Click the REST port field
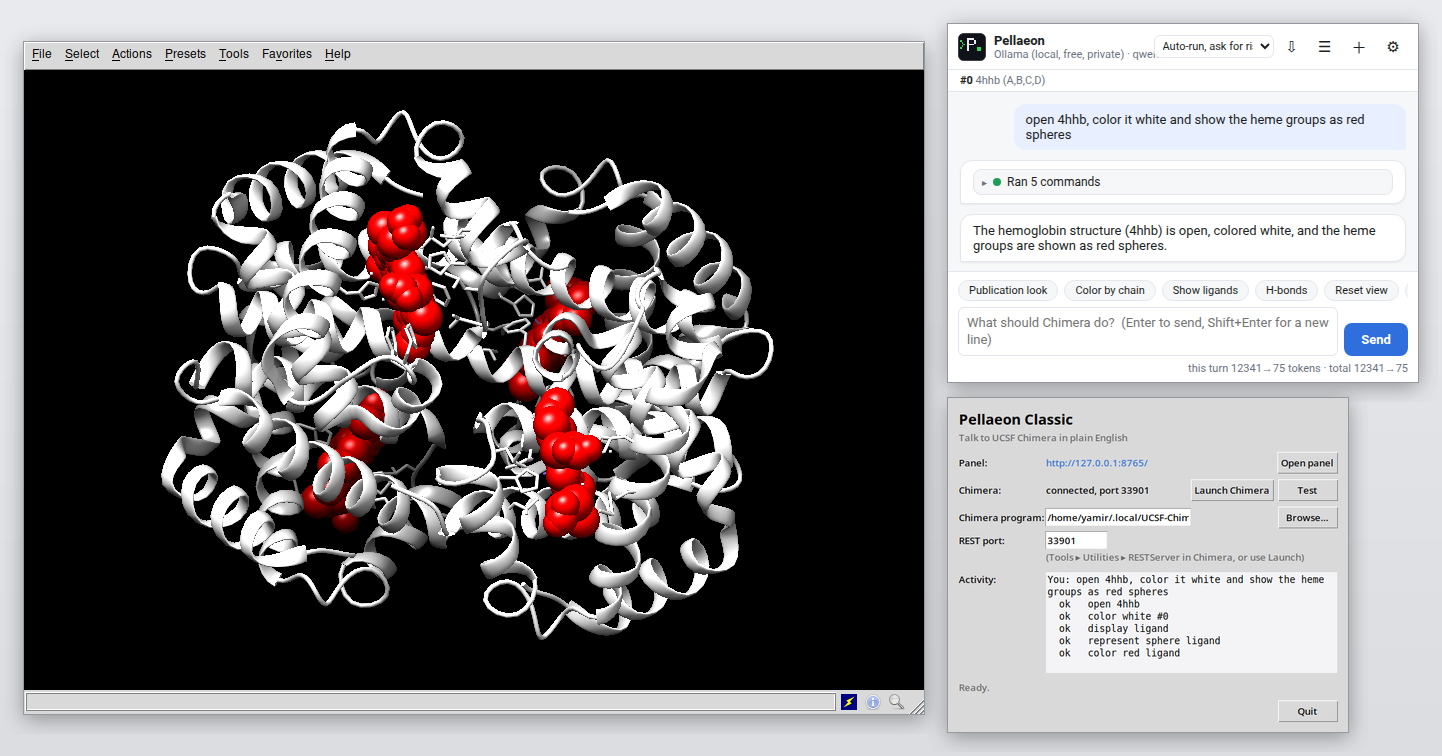 click(x=1076, y=540)
